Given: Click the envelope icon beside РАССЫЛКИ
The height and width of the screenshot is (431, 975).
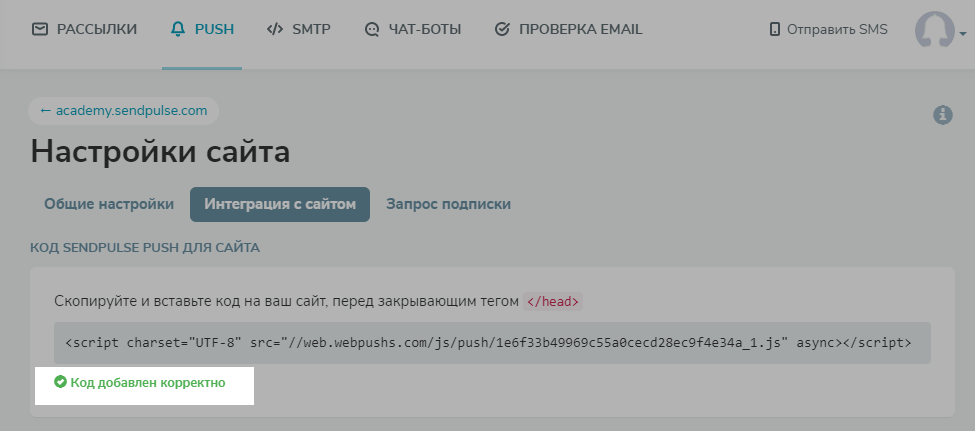Looking at the screenshot, I should coord(40,29).
